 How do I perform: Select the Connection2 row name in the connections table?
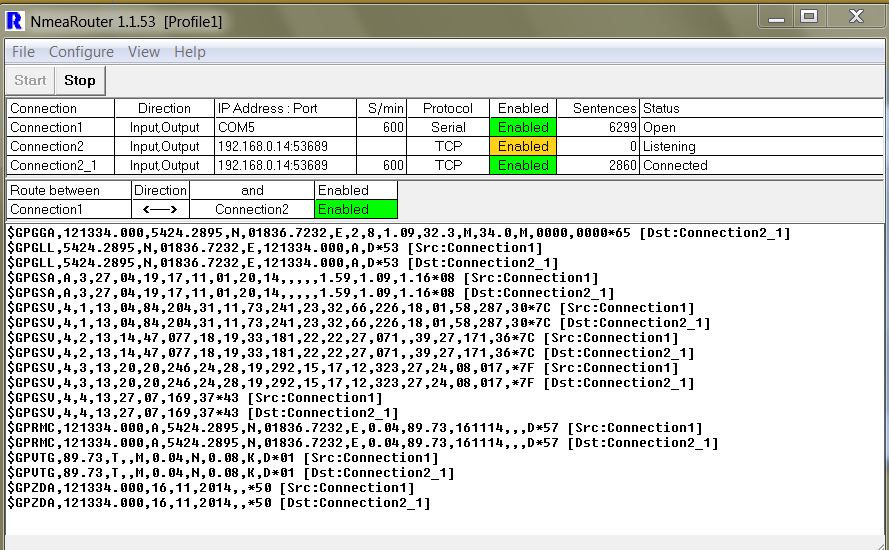pyautogui.click(x=61, y=146)
